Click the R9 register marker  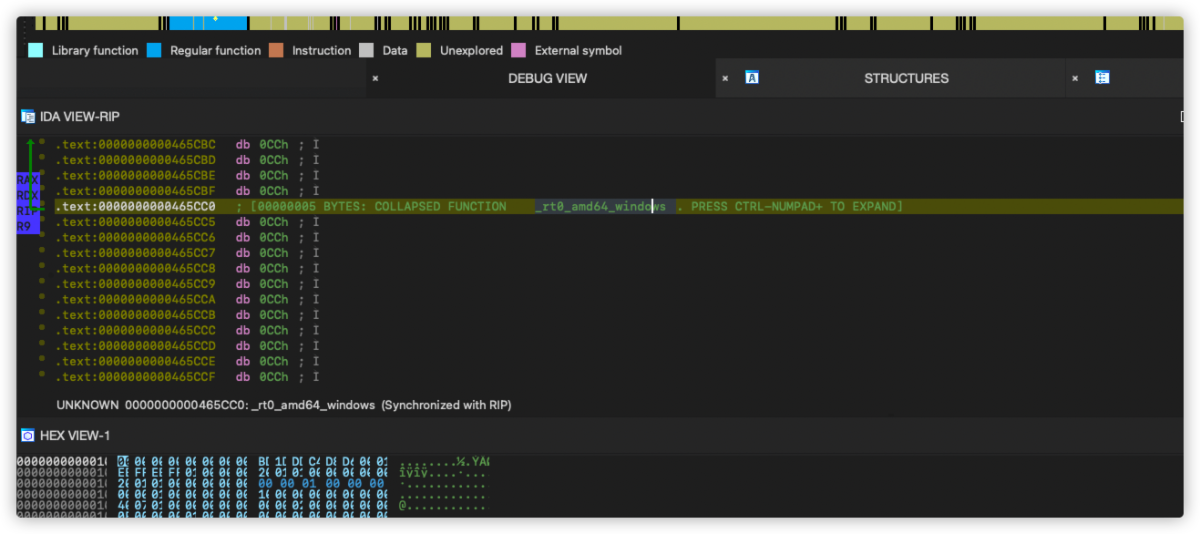tap(28, 226)
